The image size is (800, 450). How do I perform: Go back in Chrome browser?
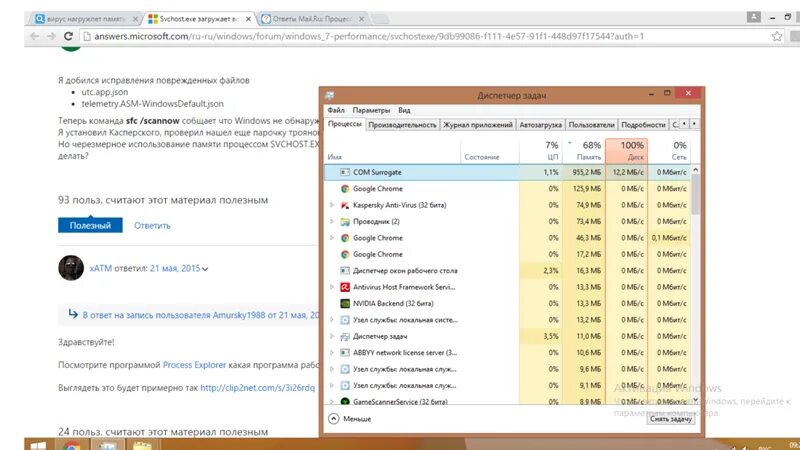pyautogui.click(x=34, y=36)
